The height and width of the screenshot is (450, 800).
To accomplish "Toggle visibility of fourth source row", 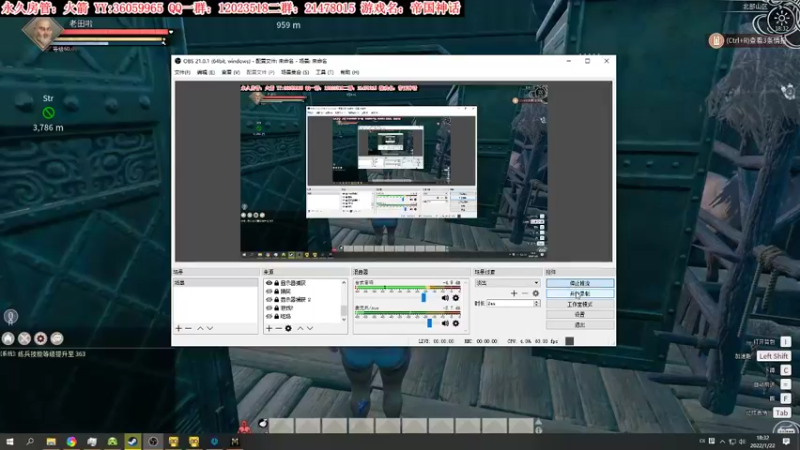I will click(x=269, y=308).
